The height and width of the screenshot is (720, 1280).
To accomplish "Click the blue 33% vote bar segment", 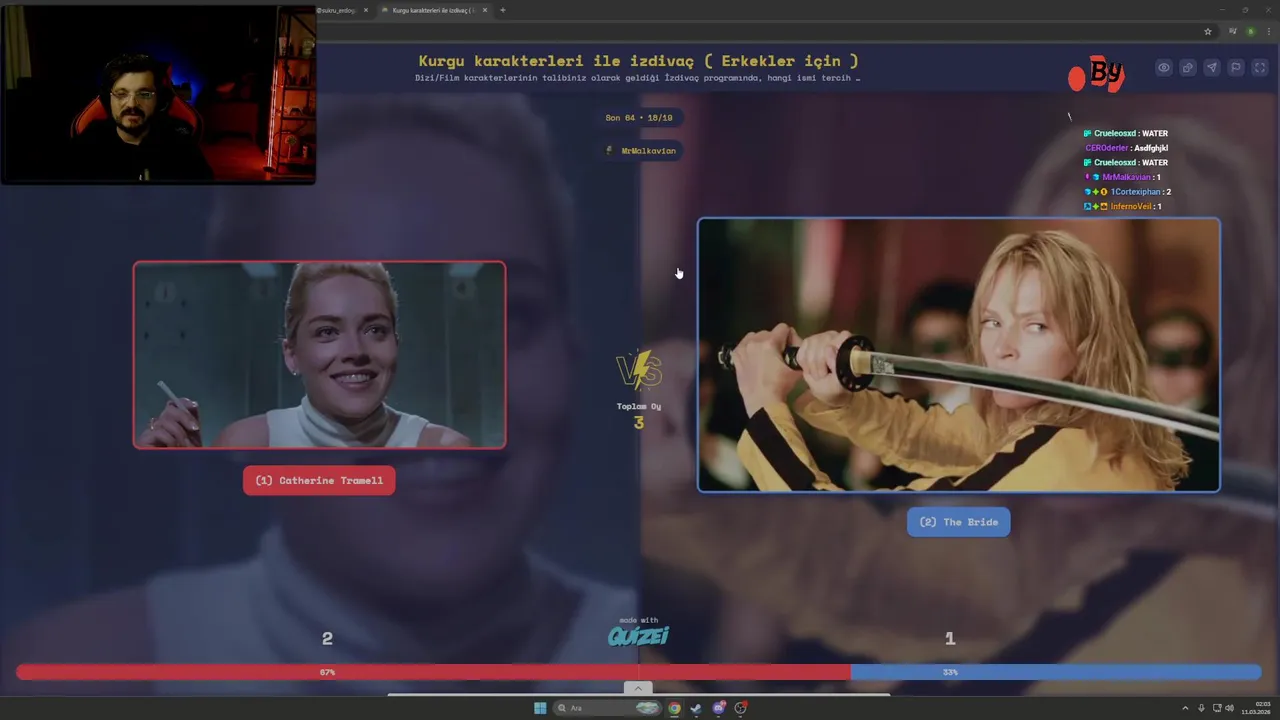I will click(1056, 672).
